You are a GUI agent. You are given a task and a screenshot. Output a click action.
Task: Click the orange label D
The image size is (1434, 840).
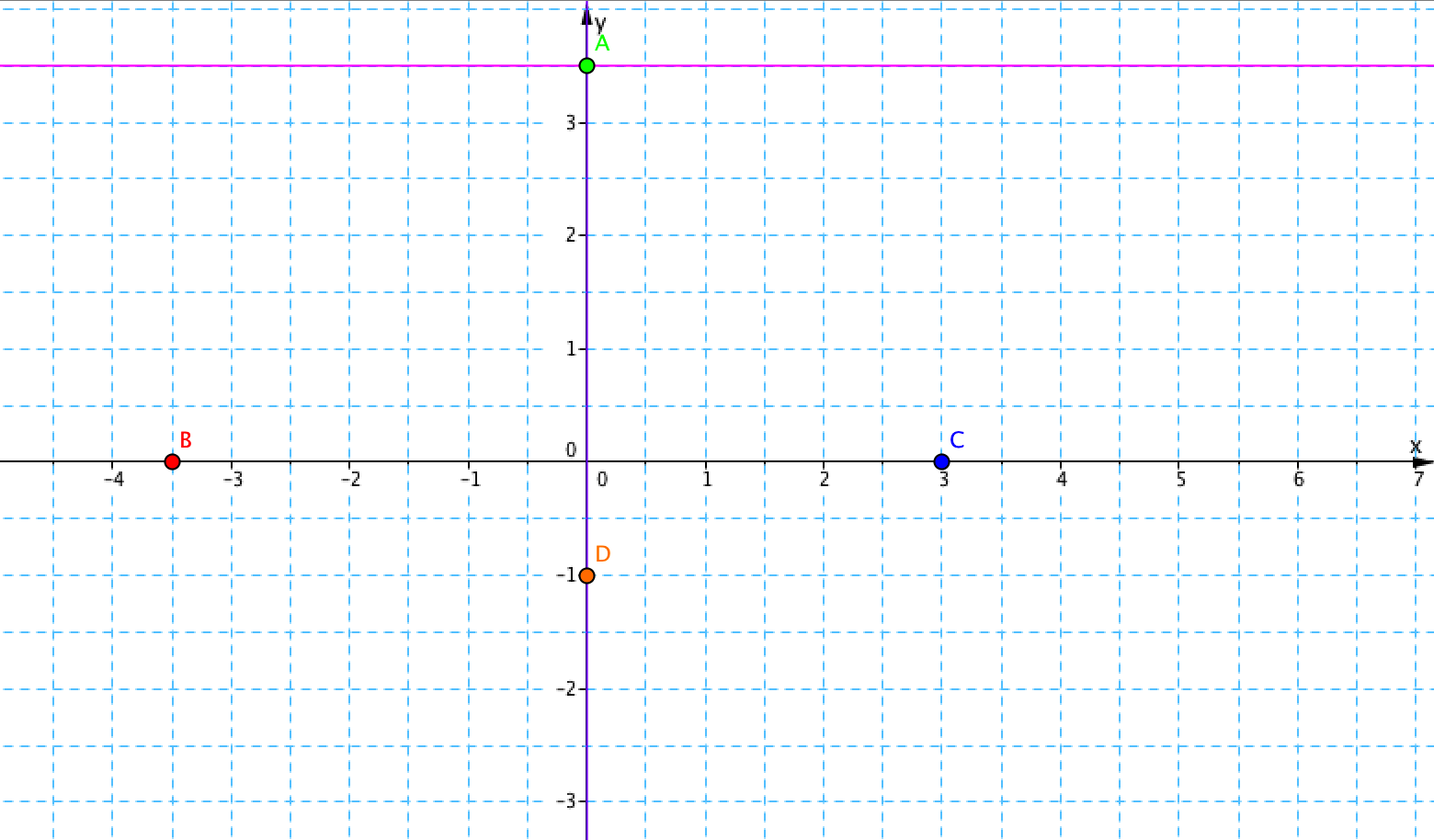[x=603, y=554]
